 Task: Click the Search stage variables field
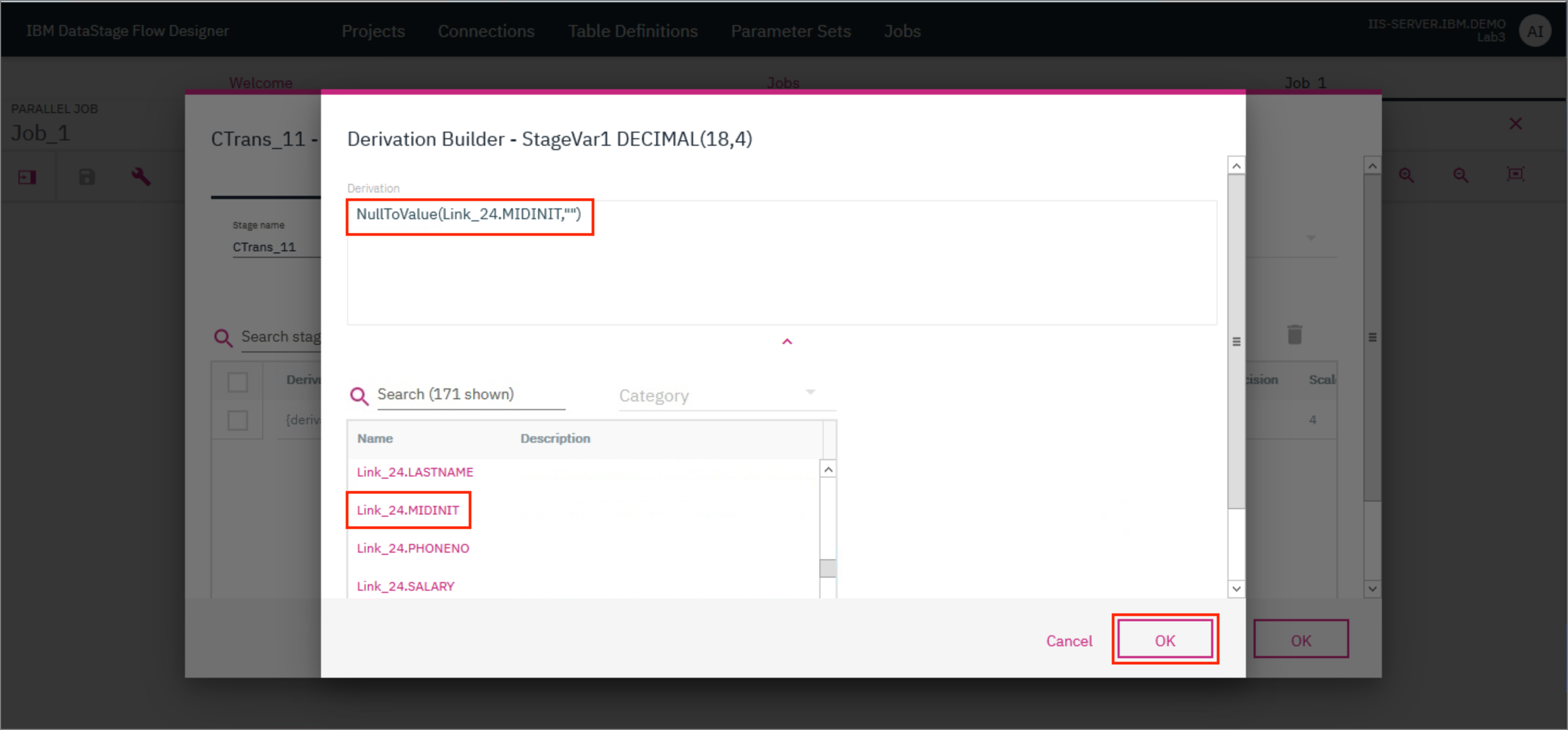click(281, 337)
